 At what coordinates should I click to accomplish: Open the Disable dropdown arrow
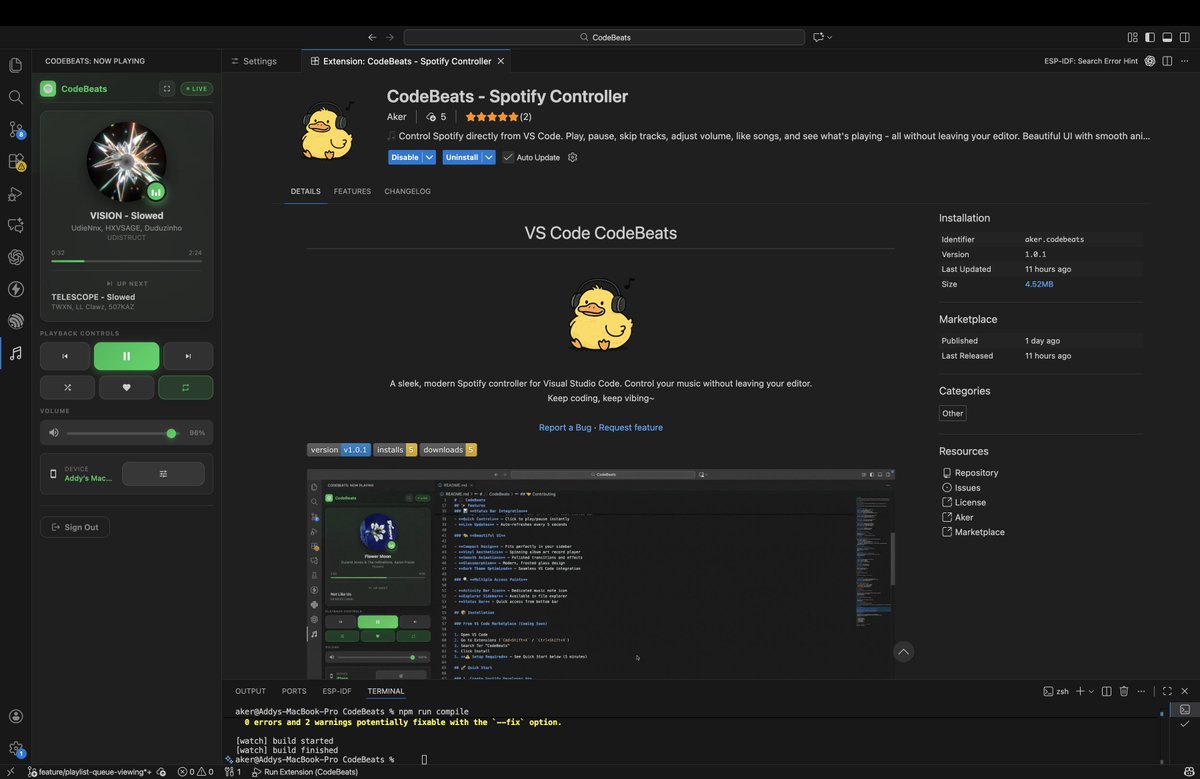click(429, 157)
